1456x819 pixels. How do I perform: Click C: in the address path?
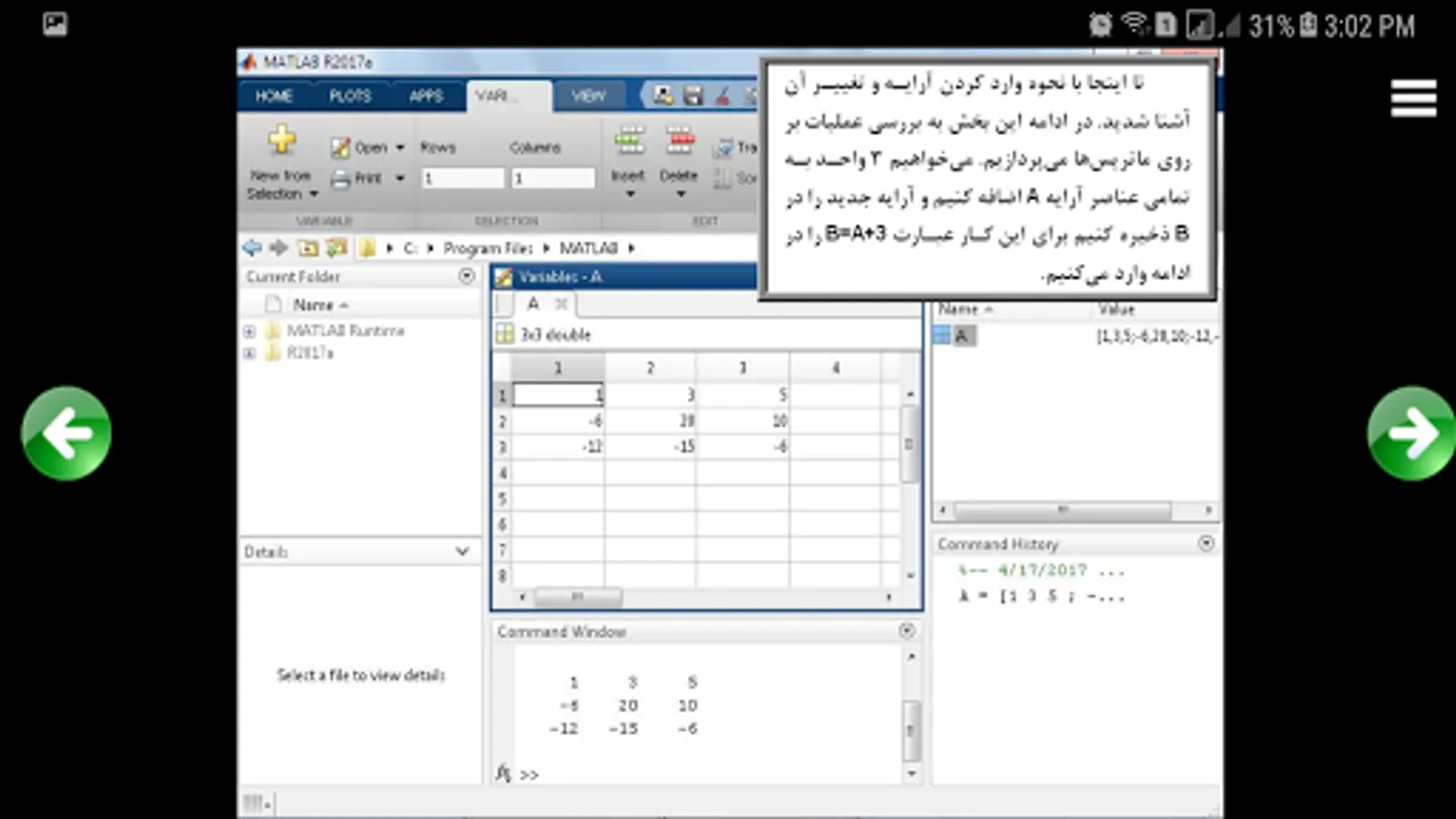click(x=410, y=248)
